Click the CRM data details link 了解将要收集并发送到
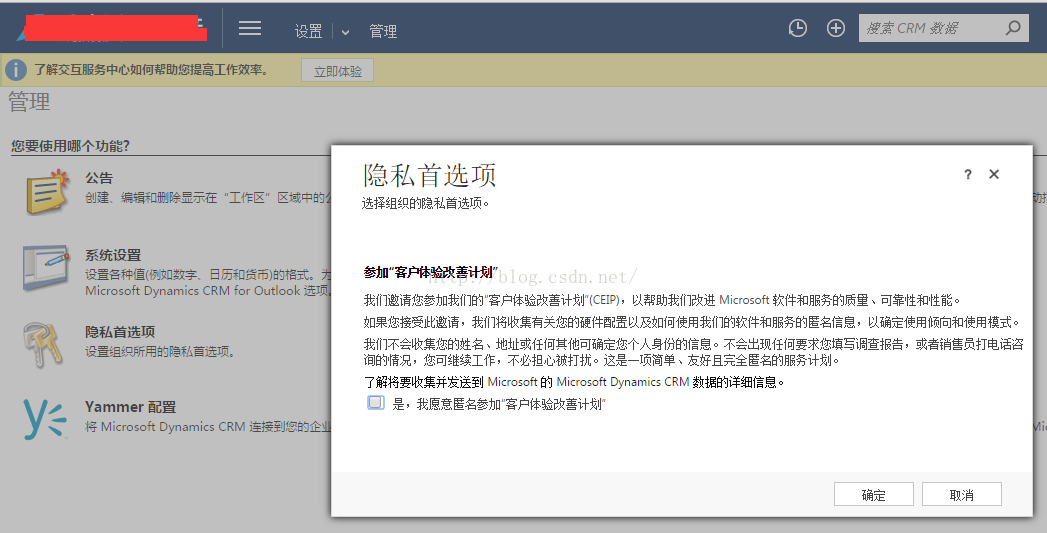The height and width of the screenshot is (533, 1047). pos(574,382)
